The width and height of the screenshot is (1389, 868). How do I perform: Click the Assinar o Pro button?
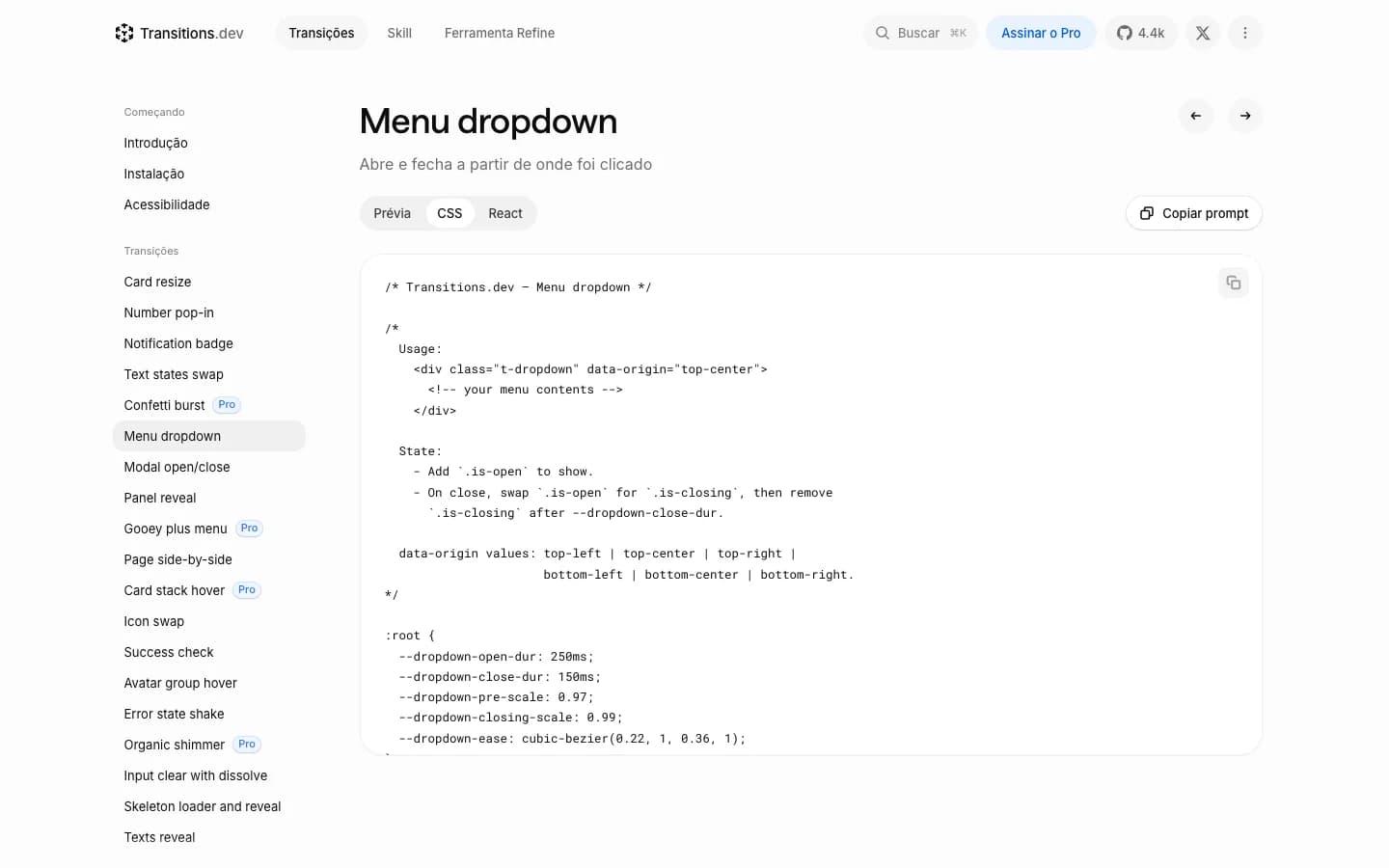(1041, 33)
